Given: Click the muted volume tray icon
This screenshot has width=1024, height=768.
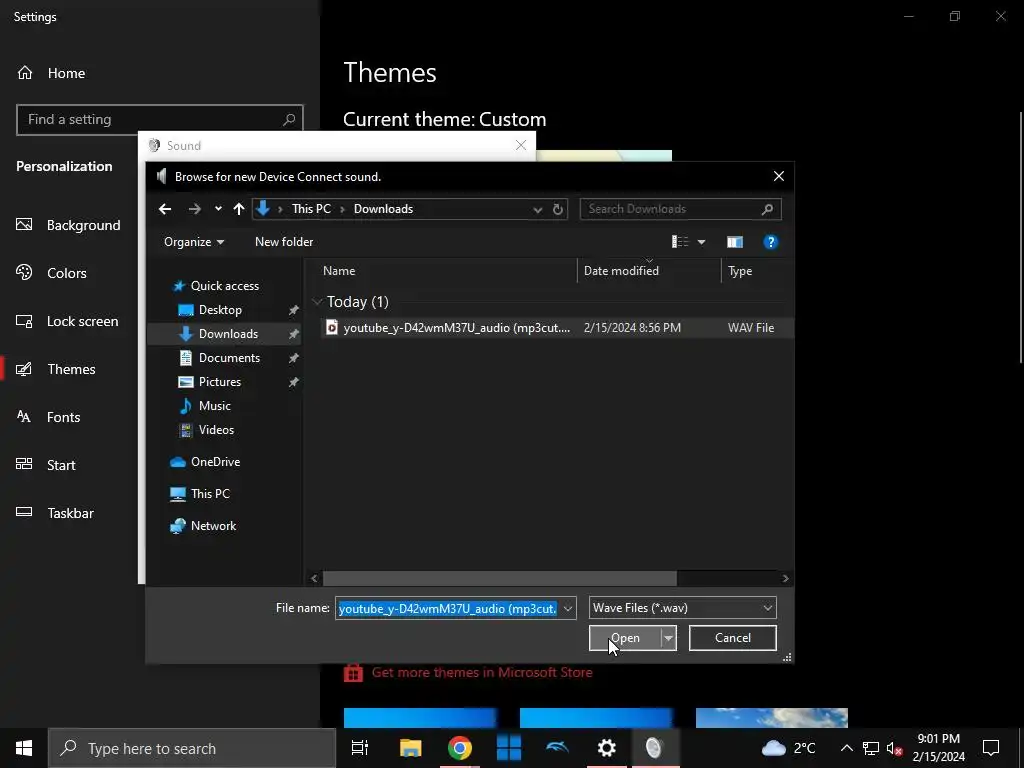Looking at the screenshot, I should pyautogui.click(x=894, y=748).
